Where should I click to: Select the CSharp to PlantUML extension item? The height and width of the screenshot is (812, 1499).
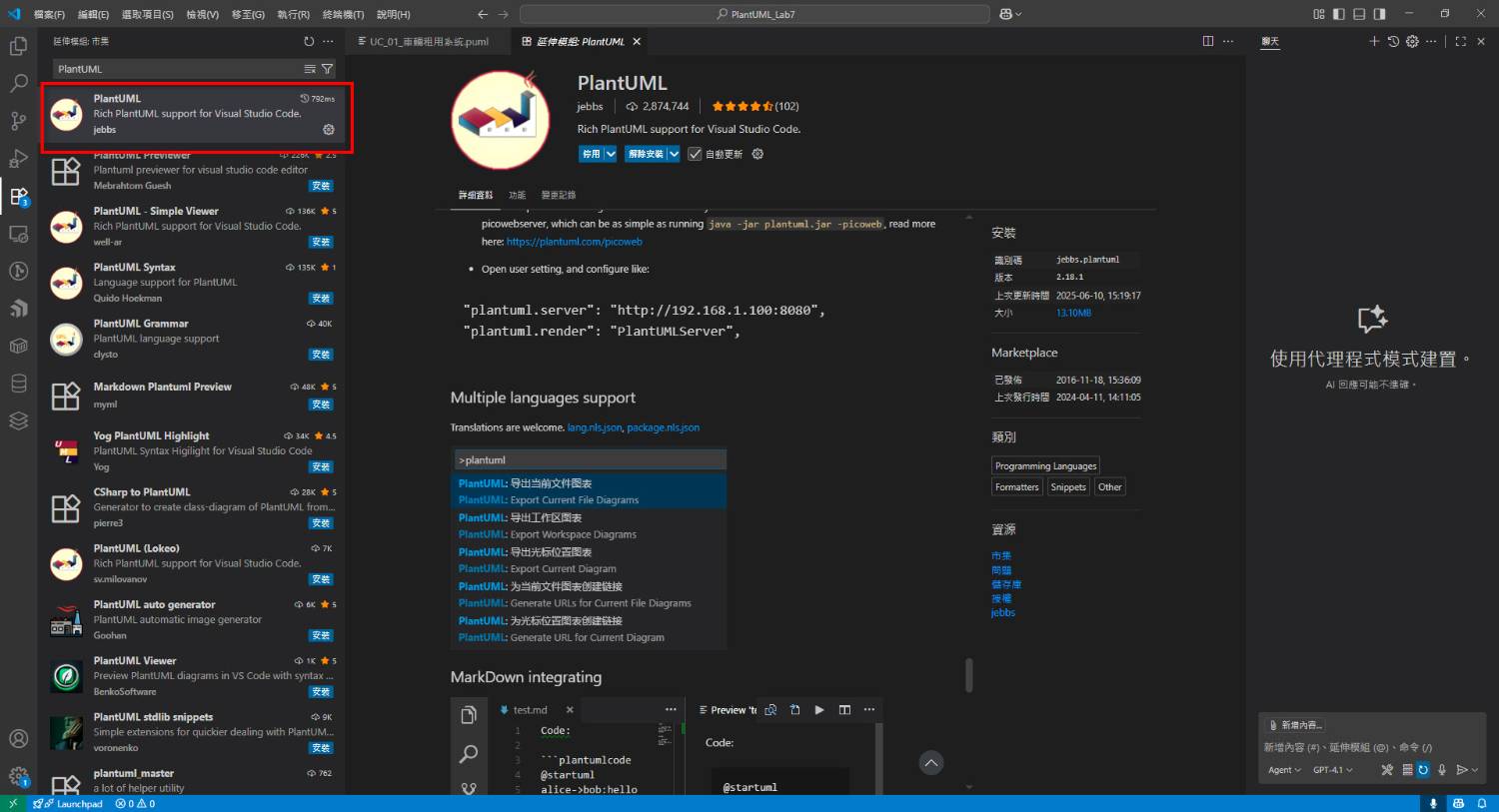tap(193, 507)
